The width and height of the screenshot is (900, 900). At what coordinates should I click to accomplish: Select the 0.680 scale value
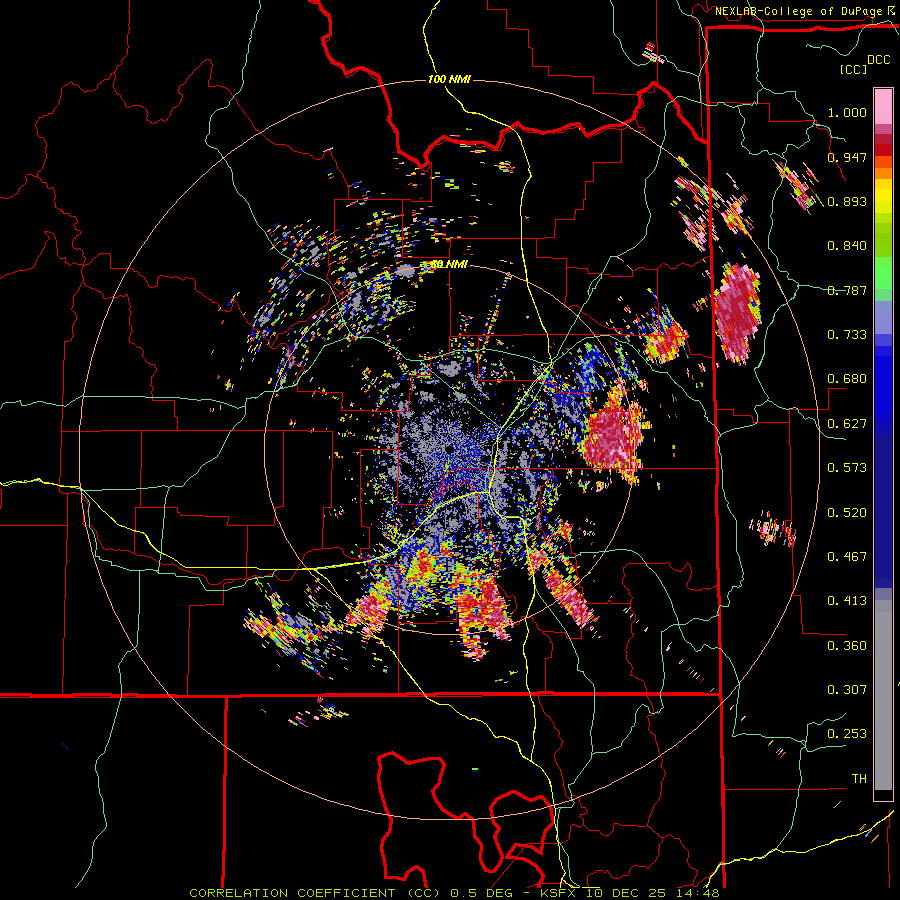(x=847, y=379)
